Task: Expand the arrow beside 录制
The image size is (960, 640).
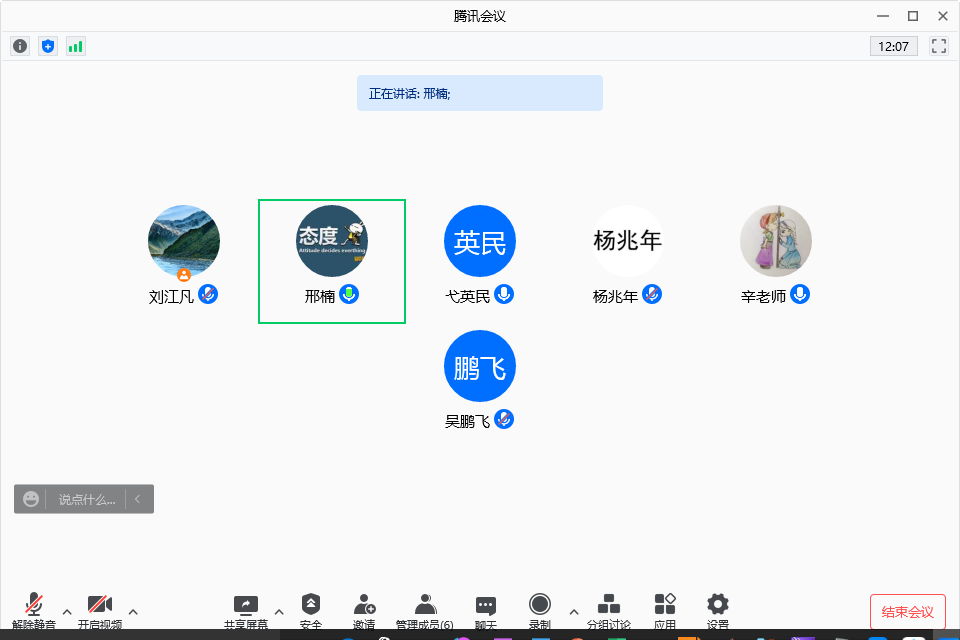Action: [x=574, y=611]
